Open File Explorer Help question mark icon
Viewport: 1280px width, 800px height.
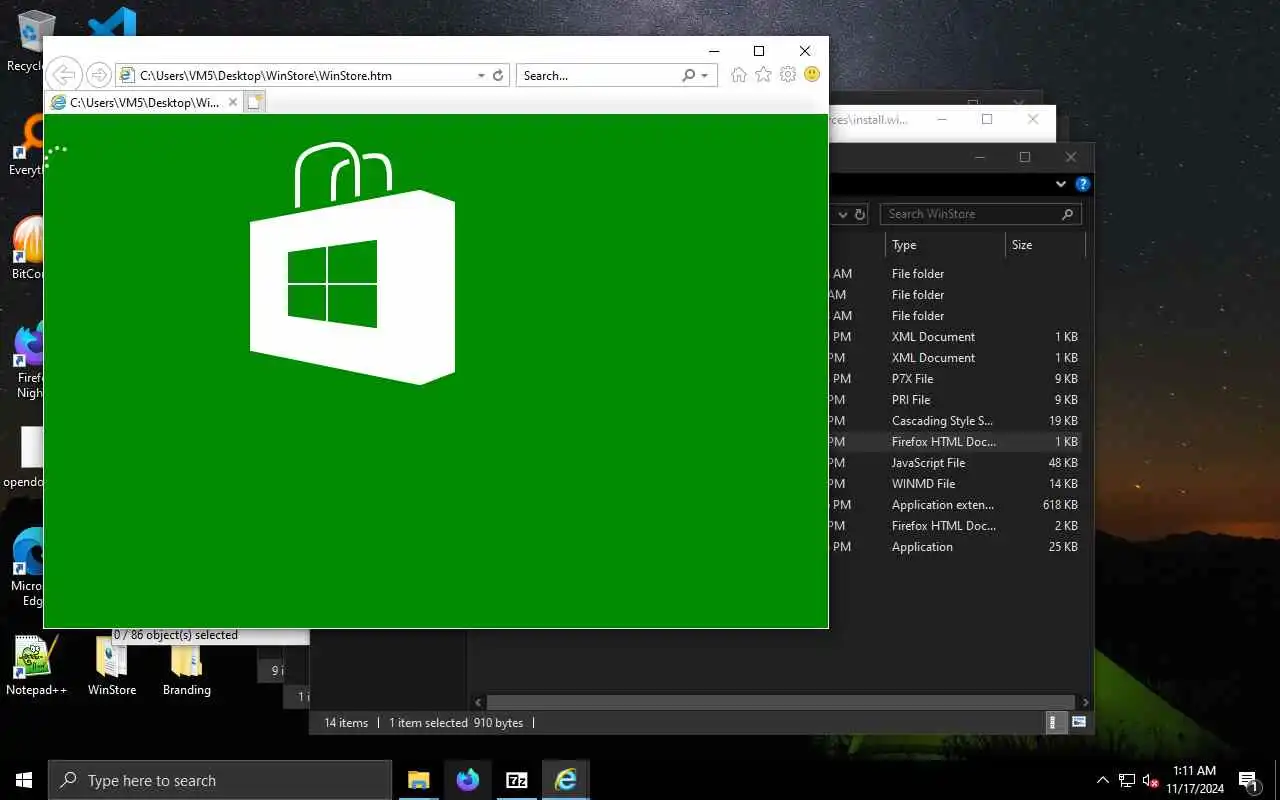coord(1082,184)
